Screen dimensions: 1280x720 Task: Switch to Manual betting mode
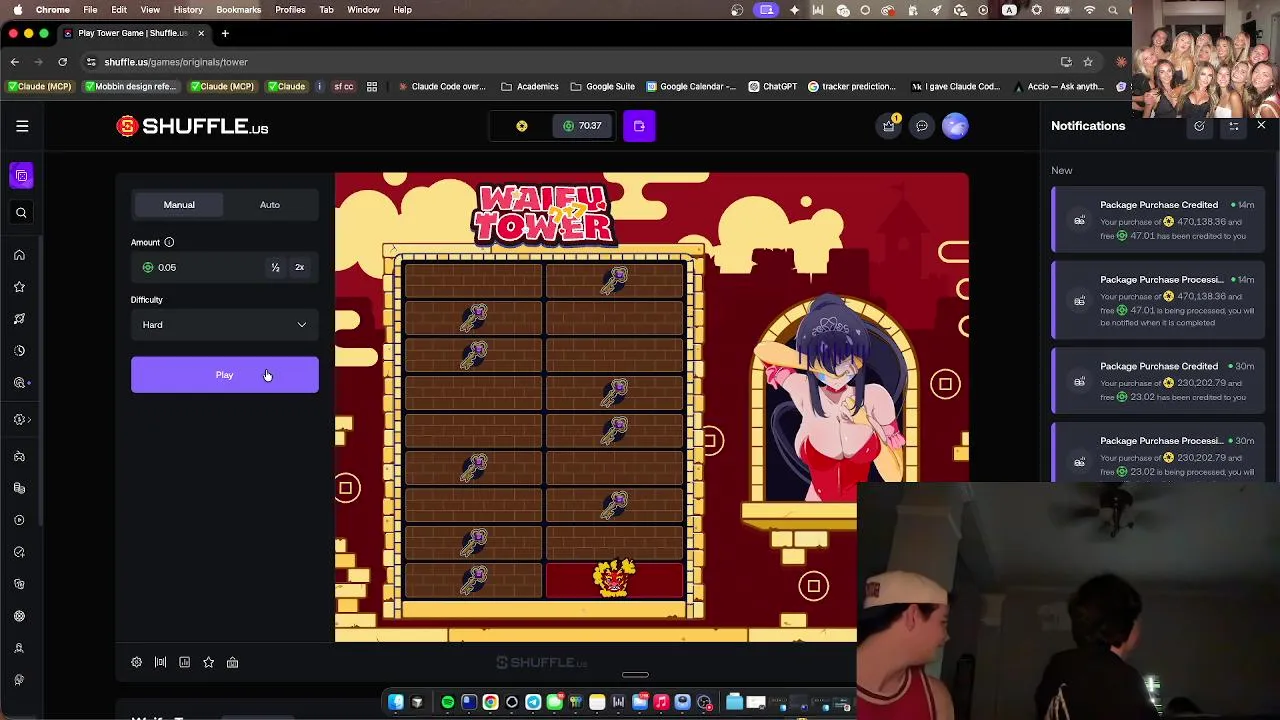179,205
